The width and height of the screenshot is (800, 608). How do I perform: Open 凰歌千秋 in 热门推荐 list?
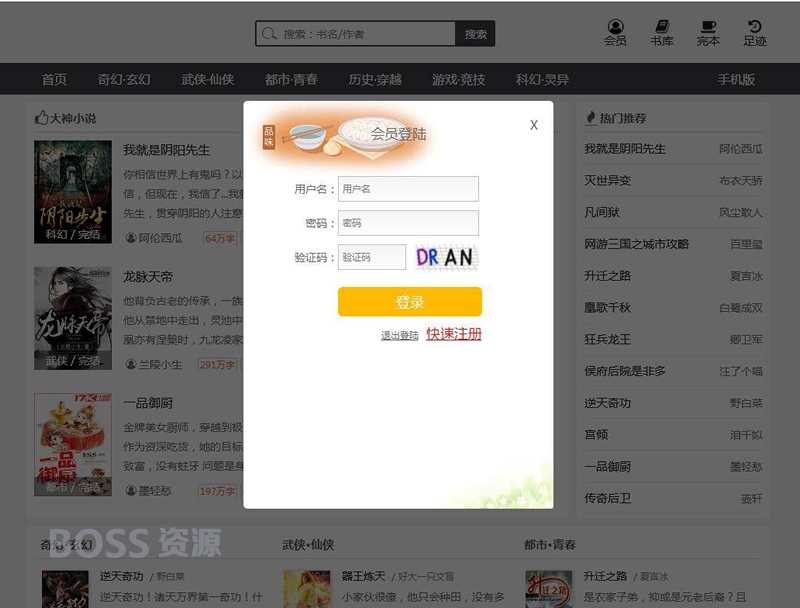pos(607,308)
